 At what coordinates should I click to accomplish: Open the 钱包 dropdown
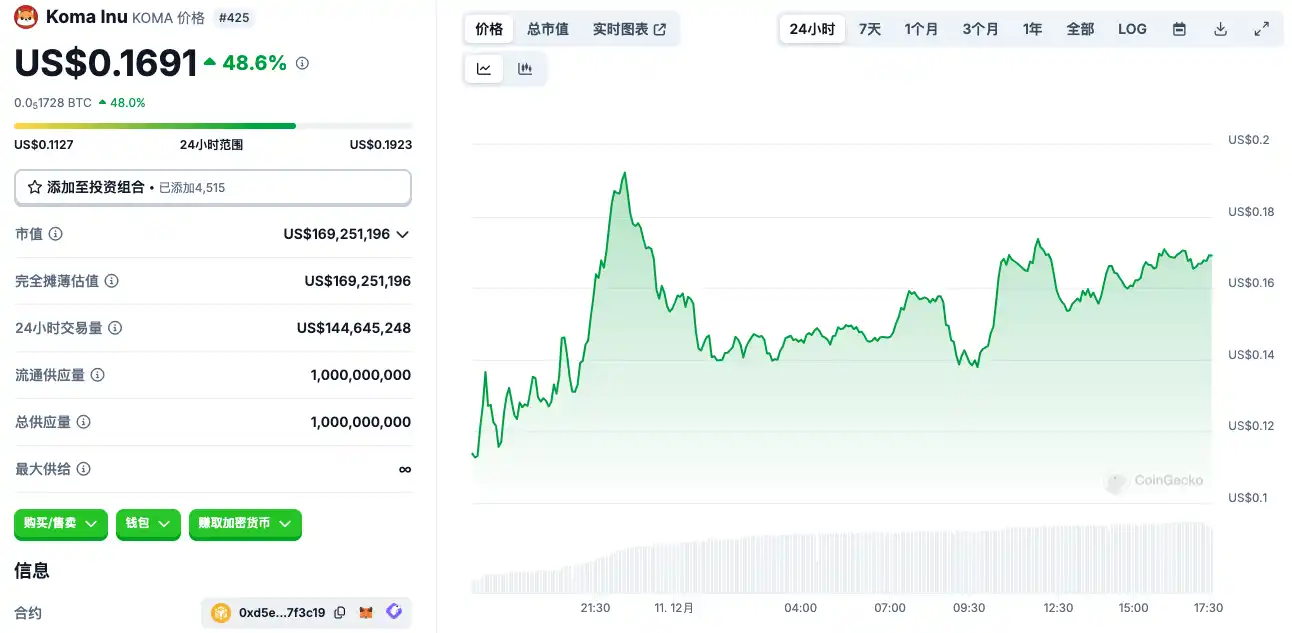pyautogui.click(x=148, y=523)
